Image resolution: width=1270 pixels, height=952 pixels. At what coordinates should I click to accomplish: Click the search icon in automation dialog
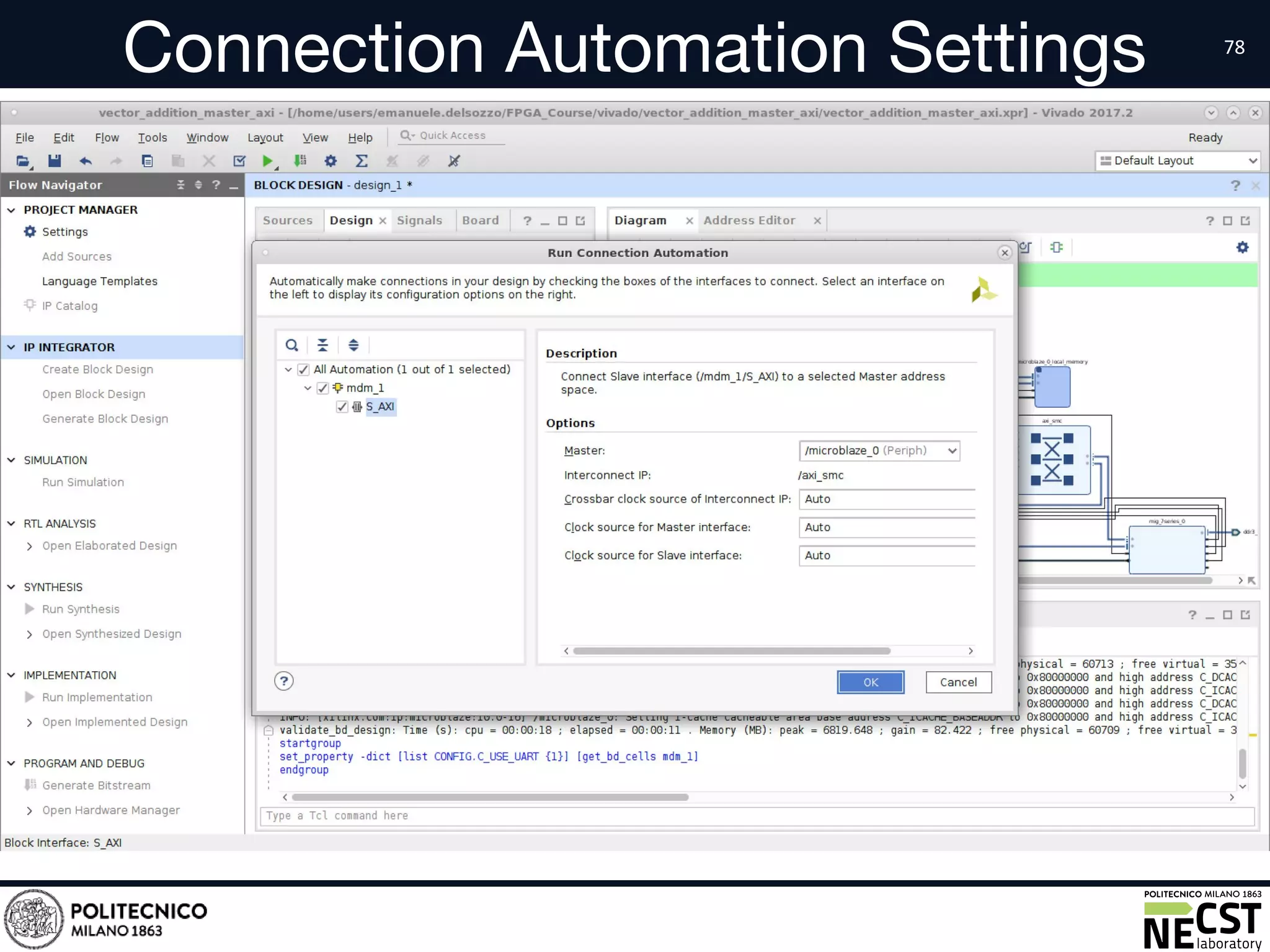pos(291,345)
